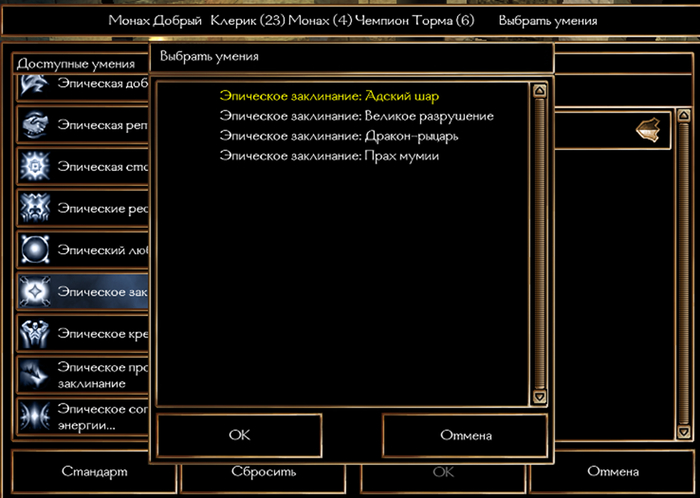Click the dialog list scrollbar track
This screenshot has width=700, height=498.
pos(540,244)
